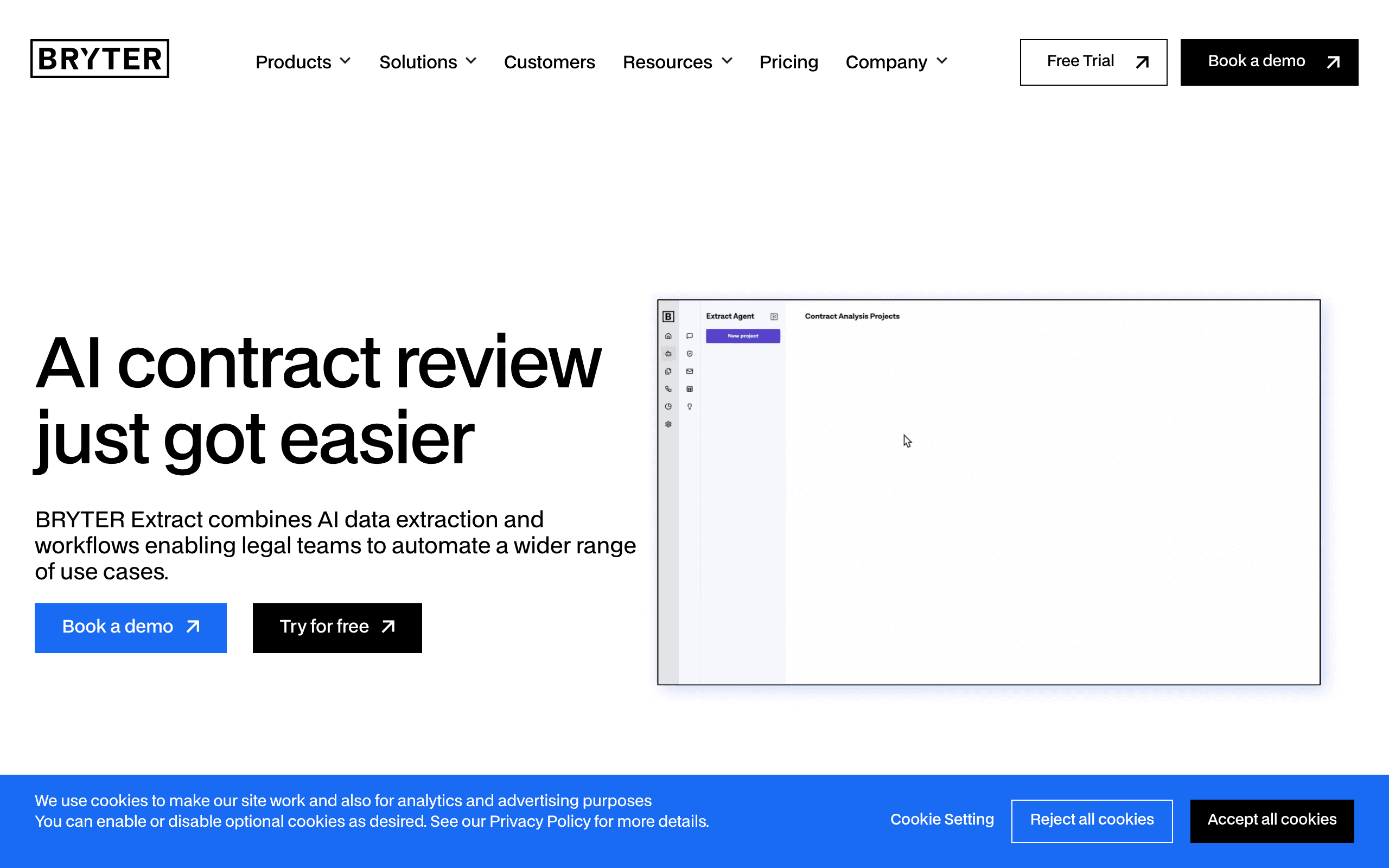Open the Pricing page
The height and width of the screenshot is (868, 1389).
point(788,62)
